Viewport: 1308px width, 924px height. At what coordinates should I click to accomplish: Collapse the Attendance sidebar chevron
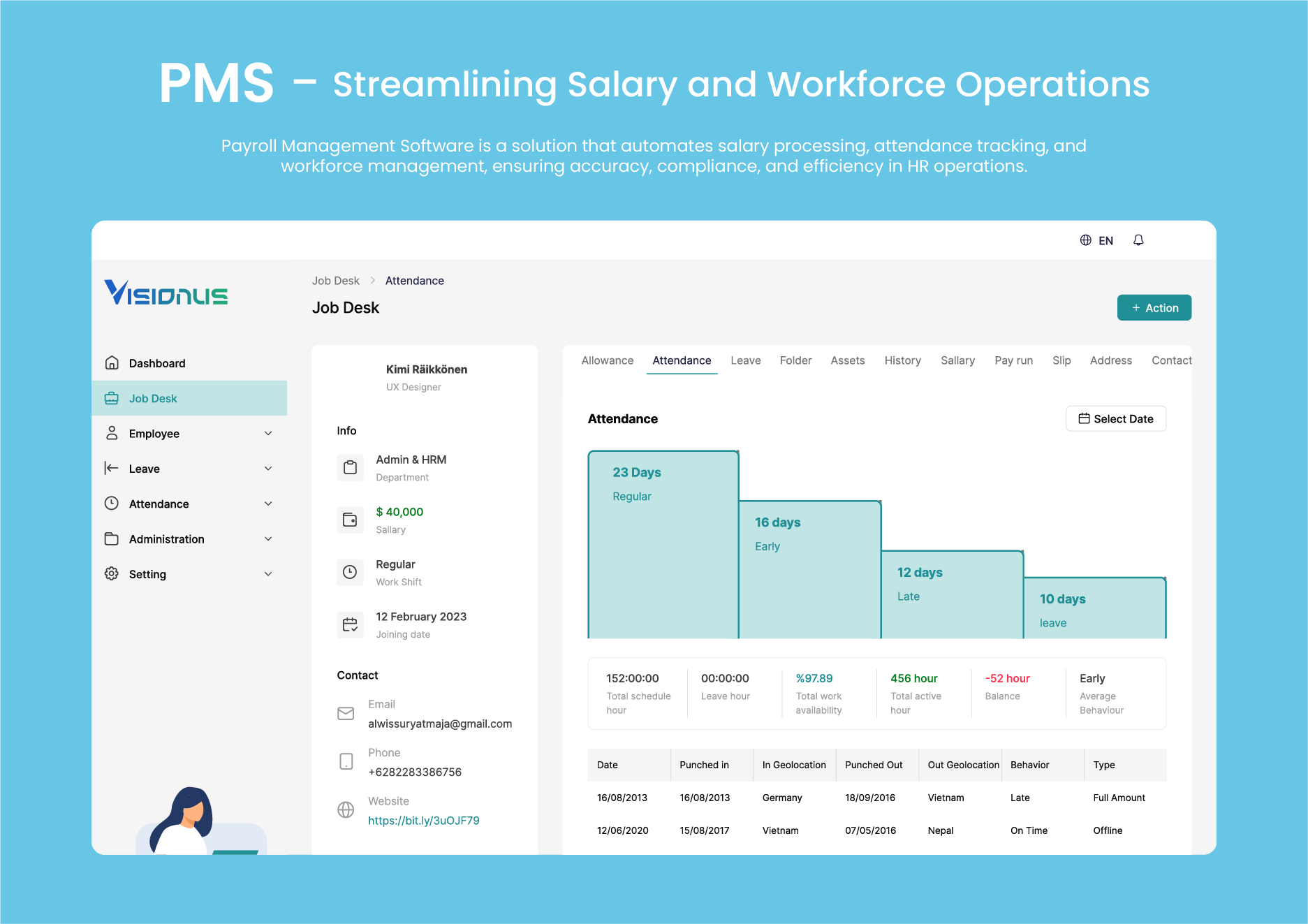click(268, 504)
